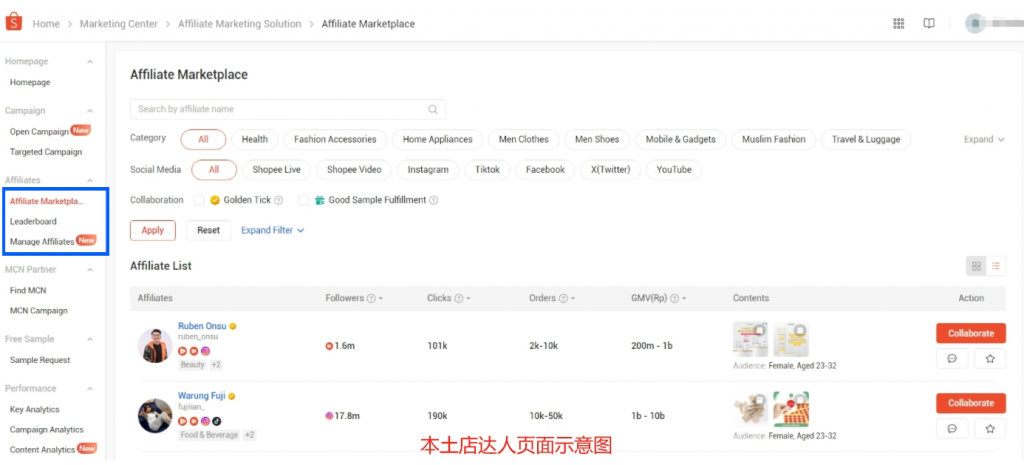1024x465 pixels.
Task: Switch to list view icon
Action: point(996,266)
